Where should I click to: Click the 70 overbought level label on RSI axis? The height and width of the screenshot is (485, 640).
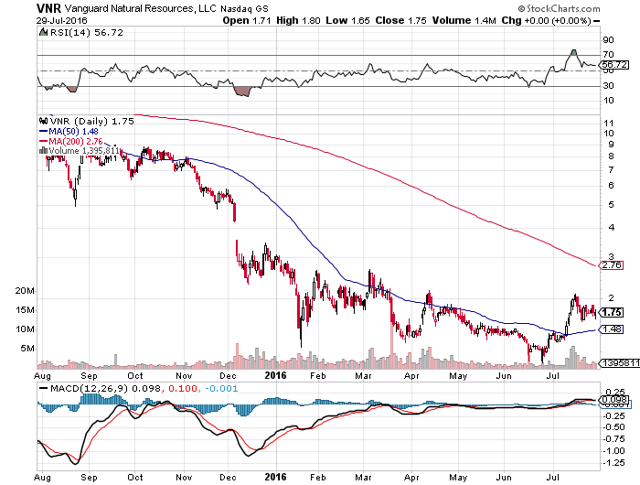point(608,54)
